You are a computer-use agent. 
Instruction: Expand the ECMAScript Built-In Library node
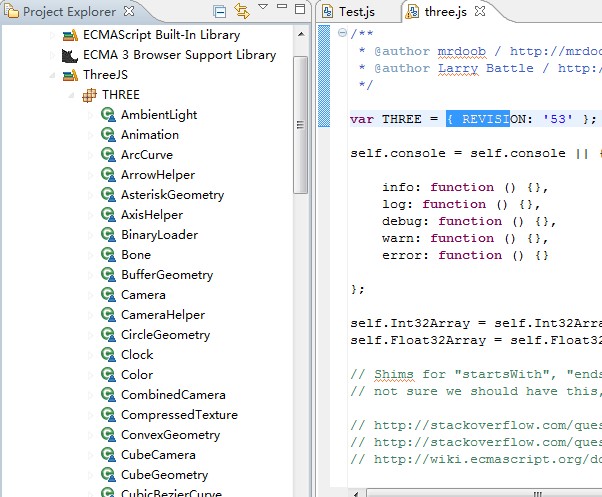click(x=52, y=35)
